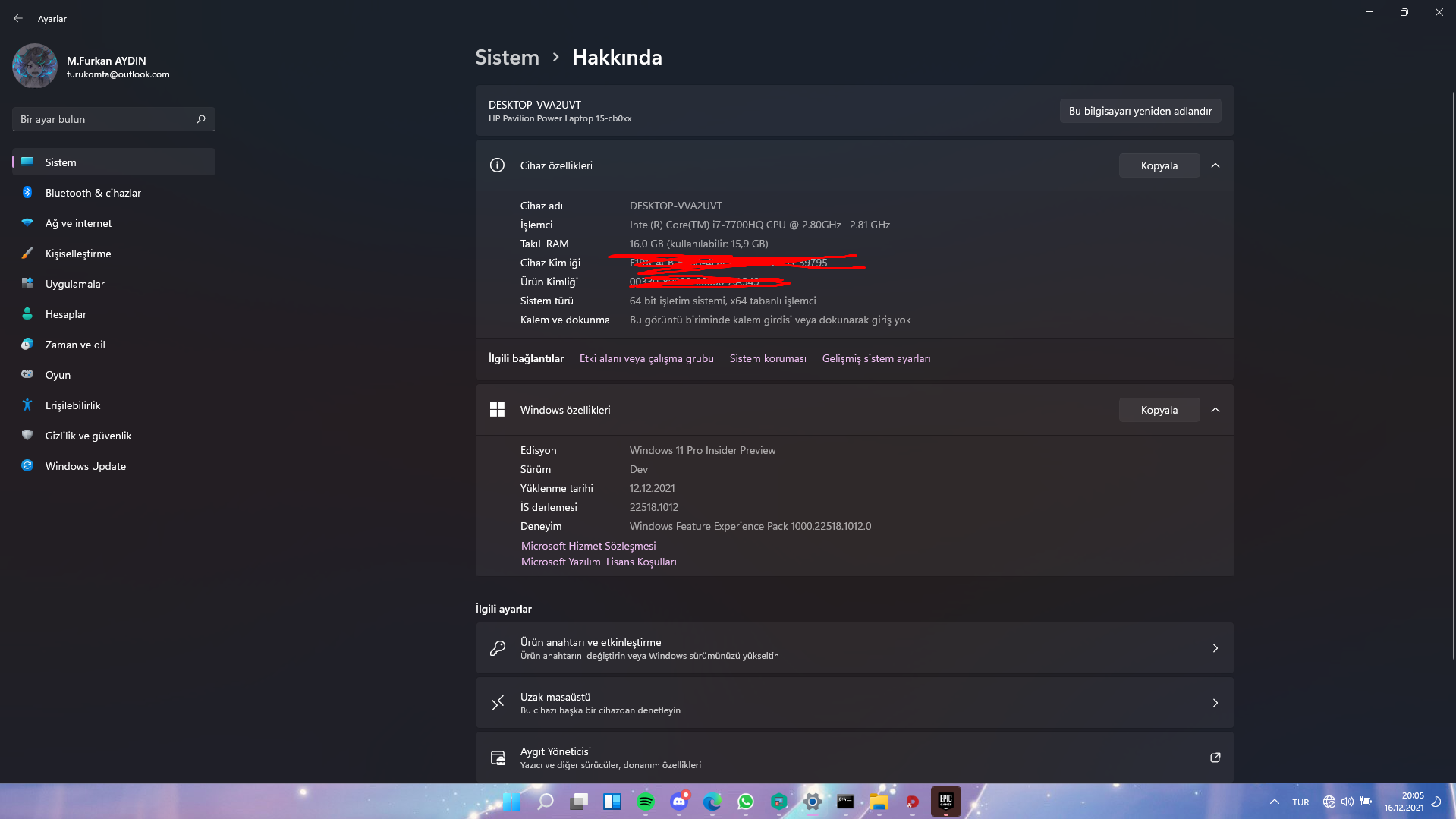Viewport: 1456px width, 819px height.
Task: Click 'Bu bilgisayarı yeniden adlandır' button
Action: point(1140,111)
